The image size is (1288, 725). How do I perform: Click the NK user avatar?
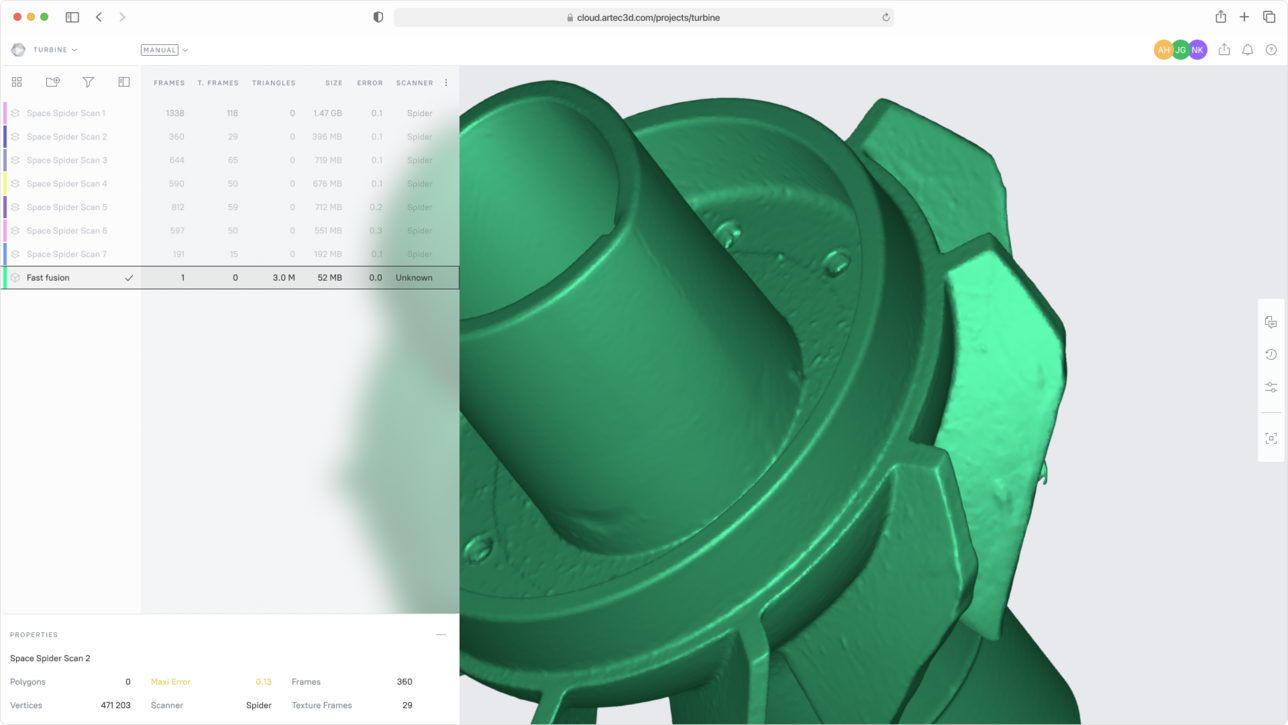pyautogui.click(x=1197, y=50)
